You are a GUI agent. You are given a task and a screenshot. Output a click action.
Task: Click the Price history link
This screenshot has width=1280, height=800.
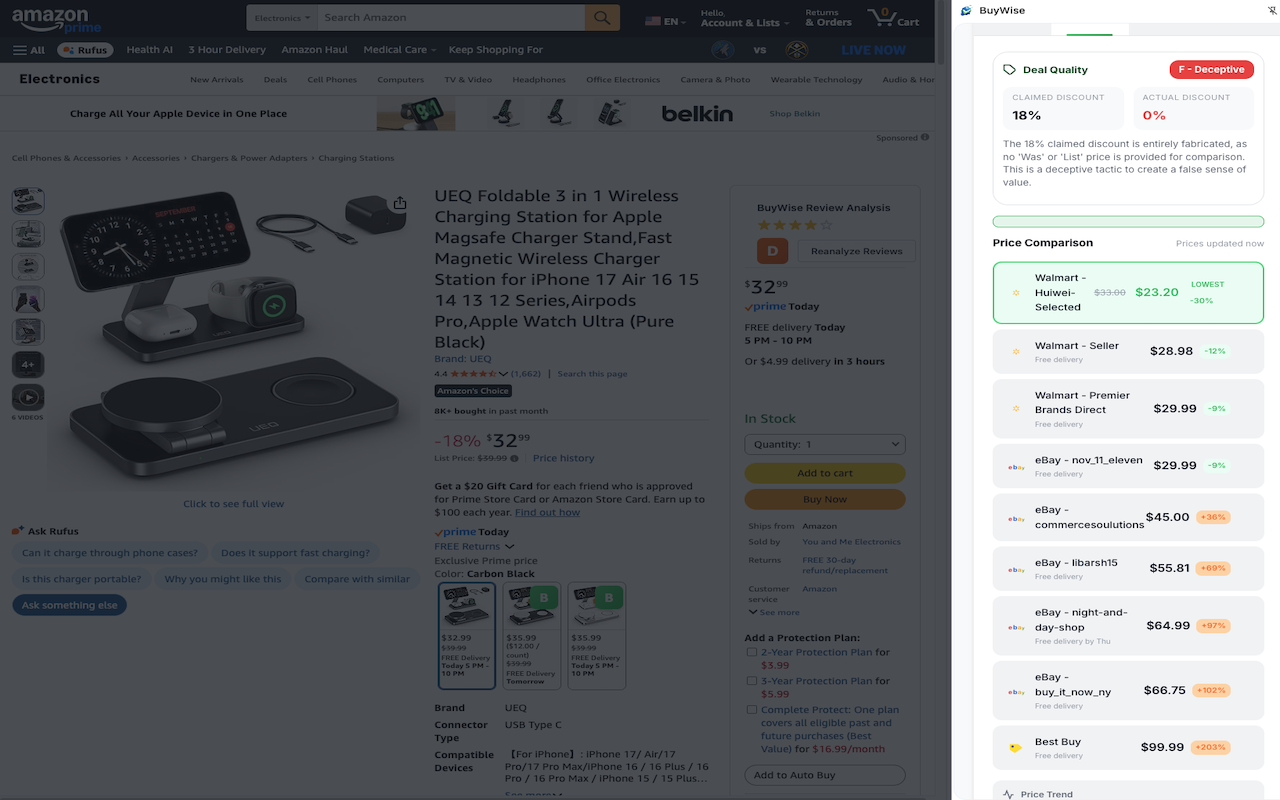[x=563, y=458]
